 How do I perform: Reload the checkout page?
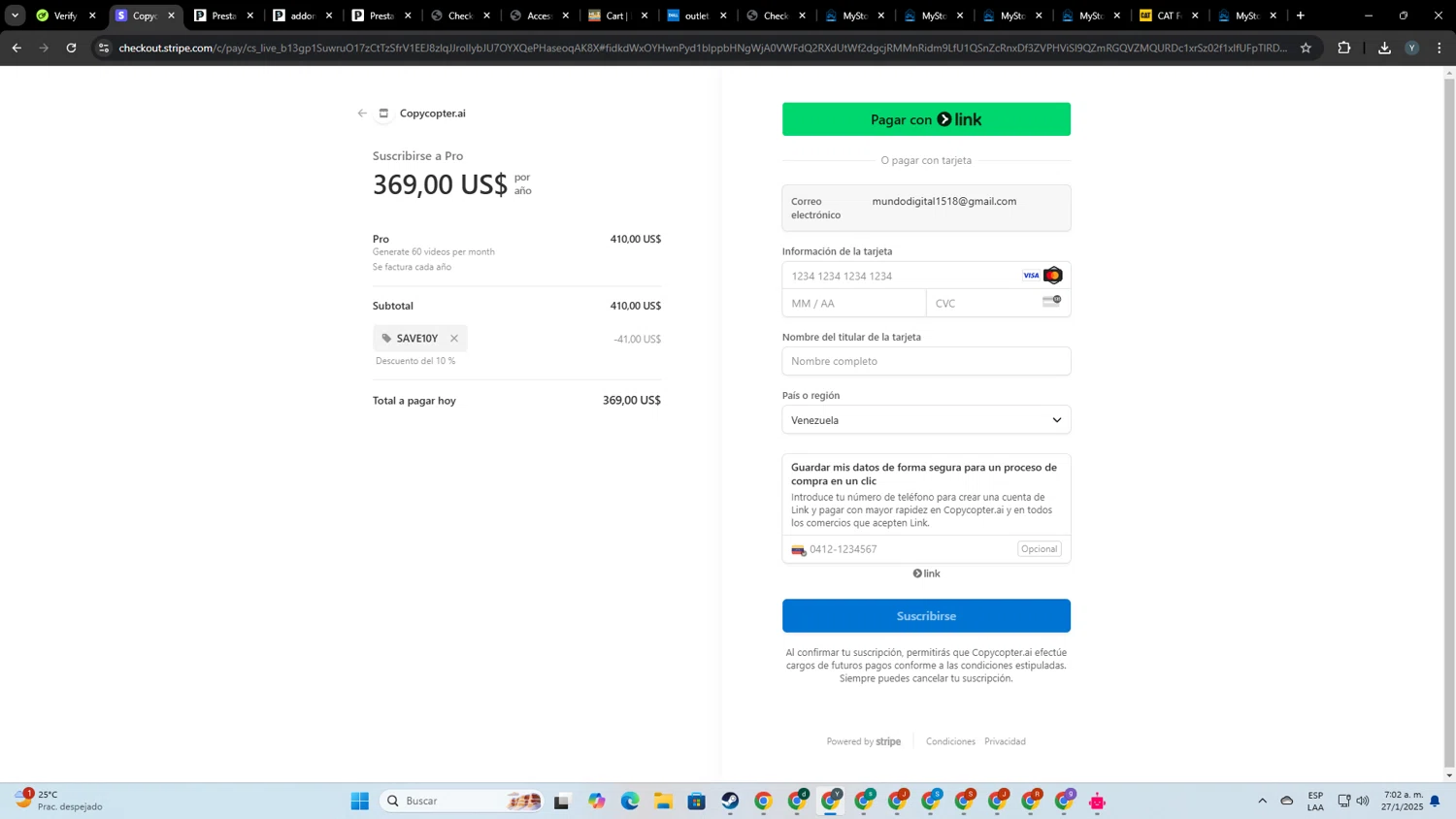click(71, 48)
